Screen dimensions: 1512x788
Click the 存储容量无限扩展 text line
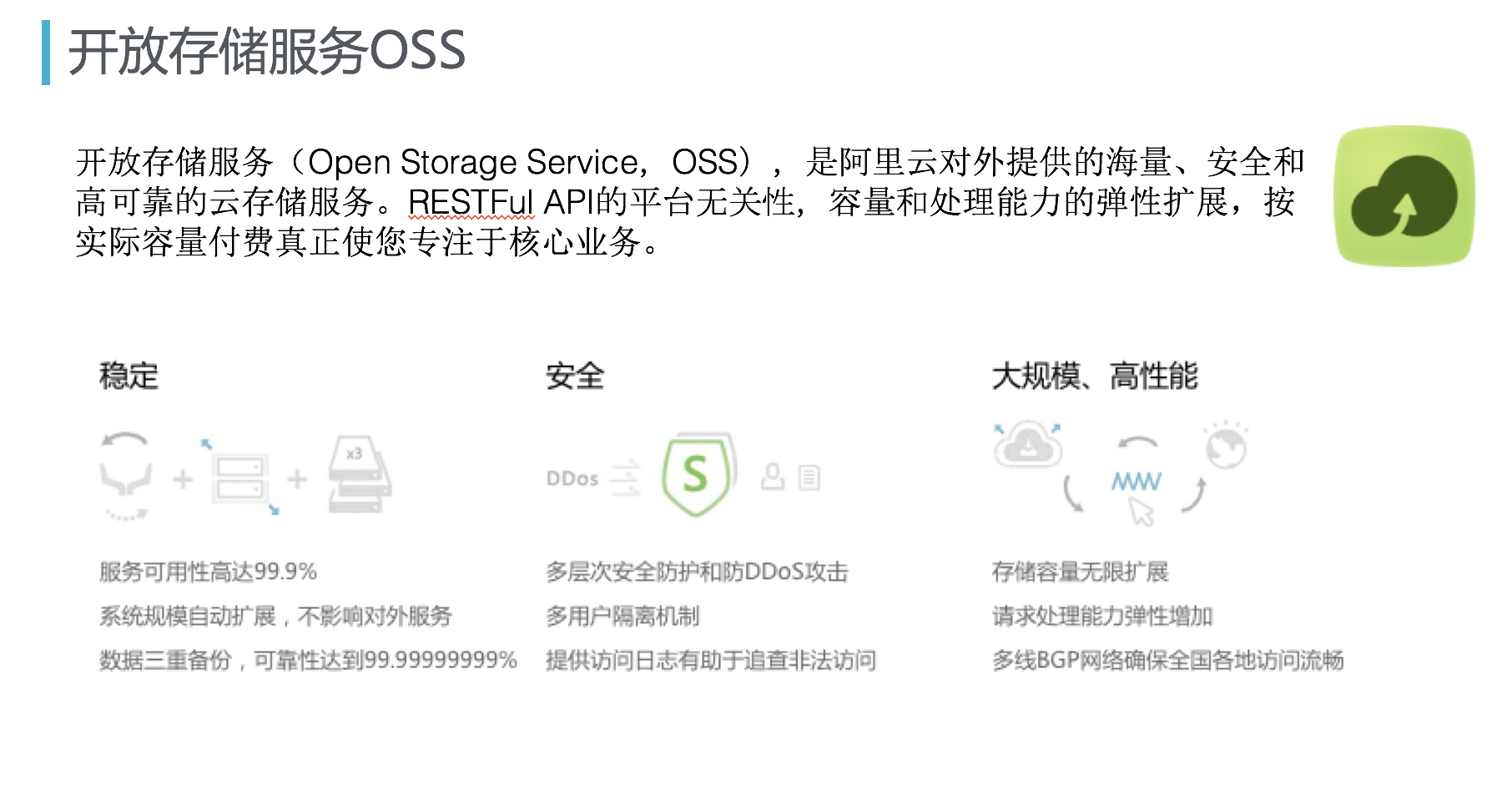pyautogui.click(x=1080, y=572)
